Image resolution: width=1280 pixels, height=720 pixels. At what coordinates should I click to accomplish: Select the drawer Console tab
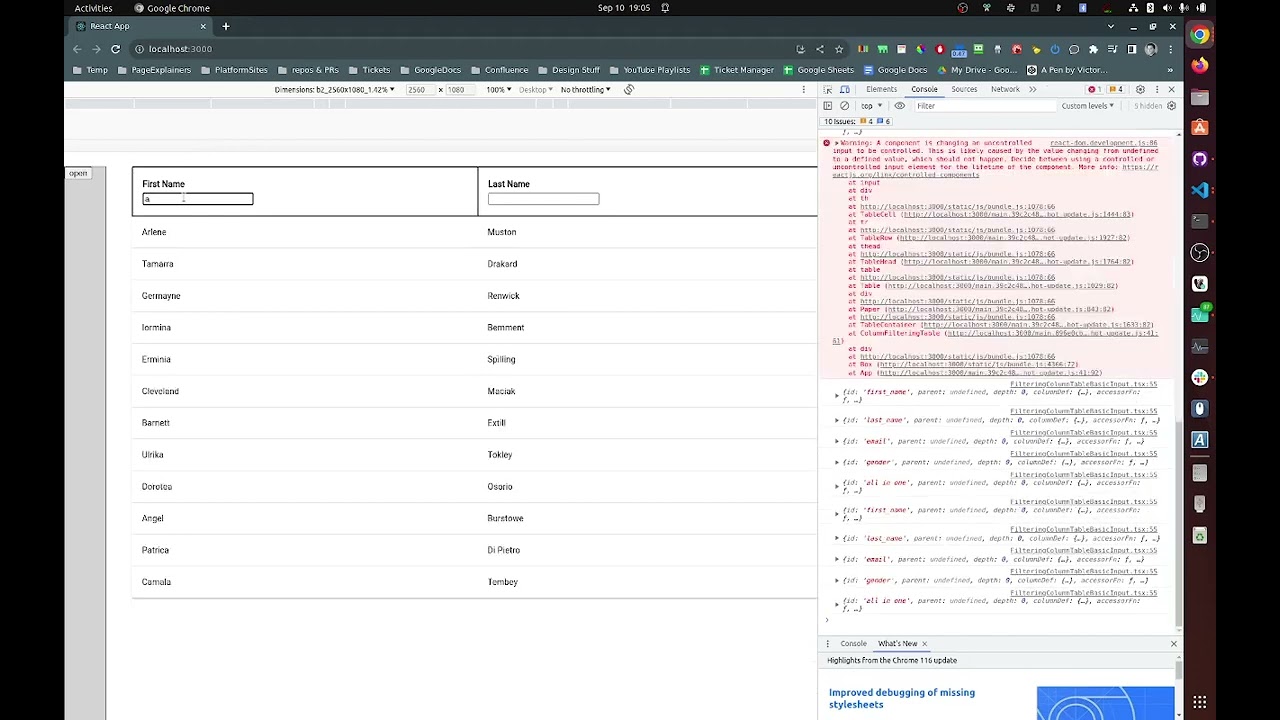tap(853, 643)
